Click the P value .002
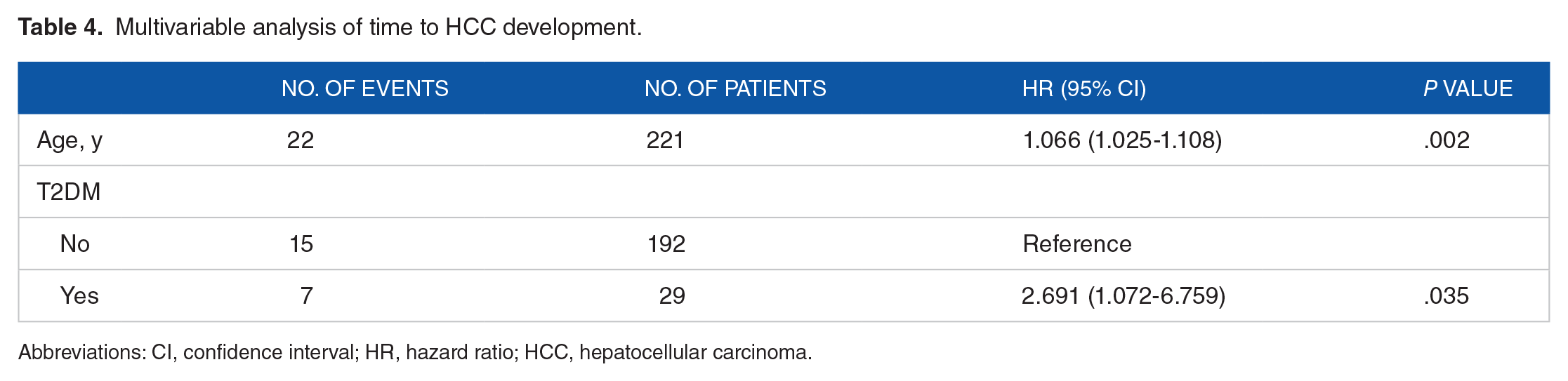The image size is (1568, 381). tap(1447, 140)
